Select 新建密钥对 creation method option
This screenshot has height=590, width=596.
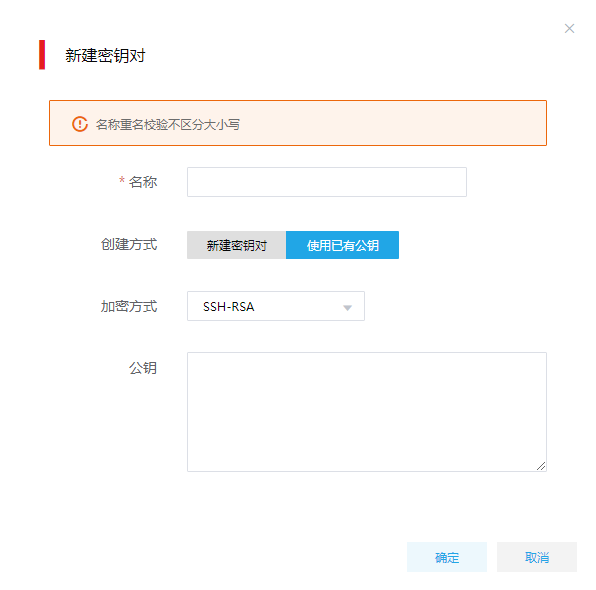pos(236,245)
